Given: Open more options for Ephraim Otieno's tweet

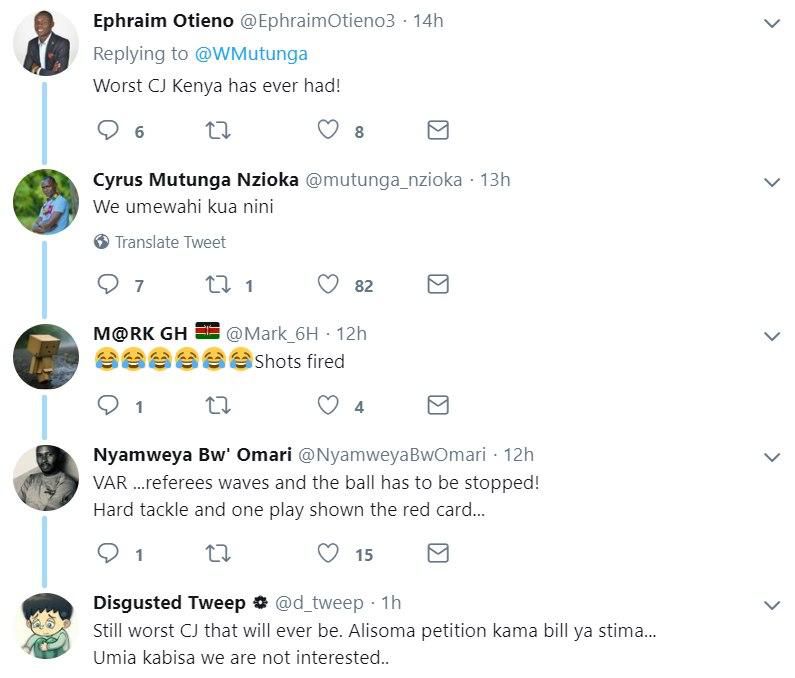Looking at the screenshot, I should [772, 22].
